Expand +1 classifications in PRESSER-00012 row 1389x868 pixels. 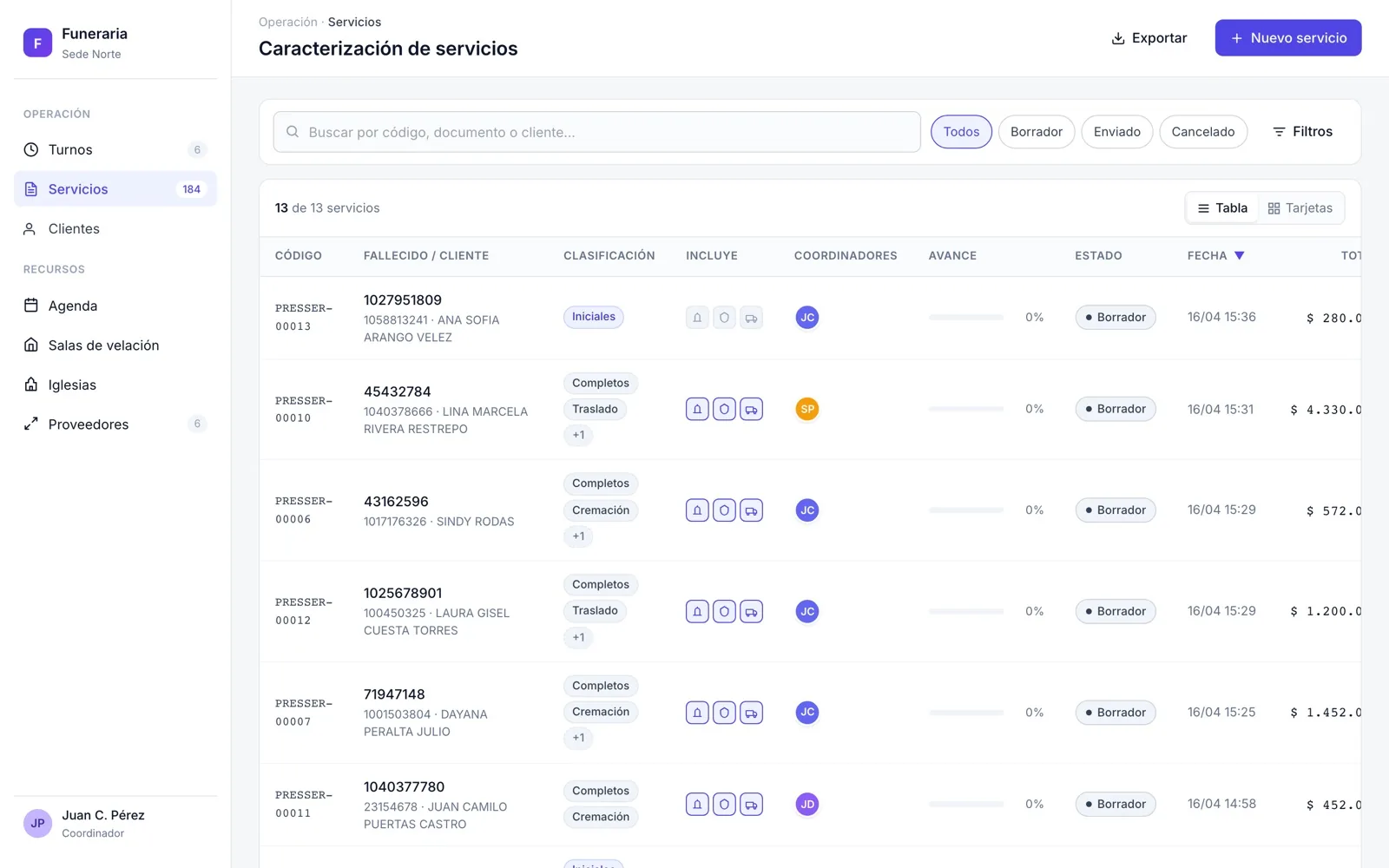click(578, 637)
